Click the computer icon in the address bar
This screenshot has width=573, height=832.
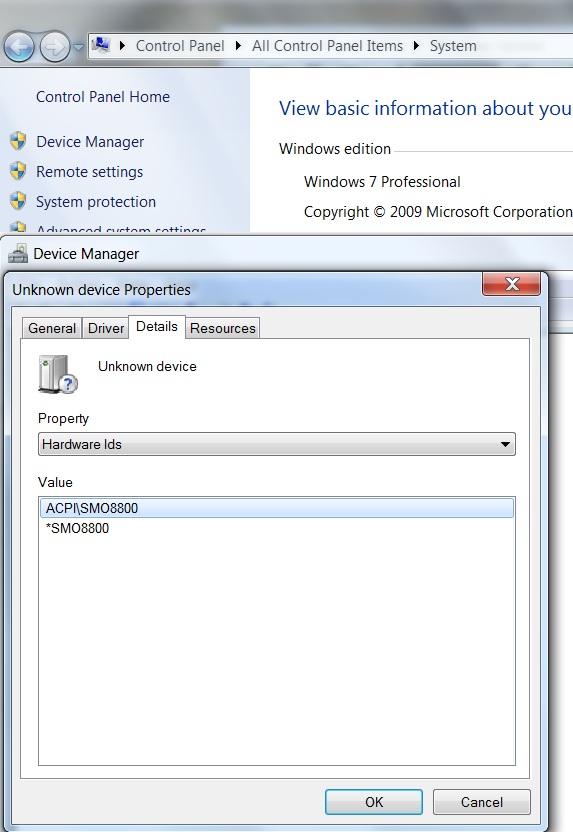(101, 46)
